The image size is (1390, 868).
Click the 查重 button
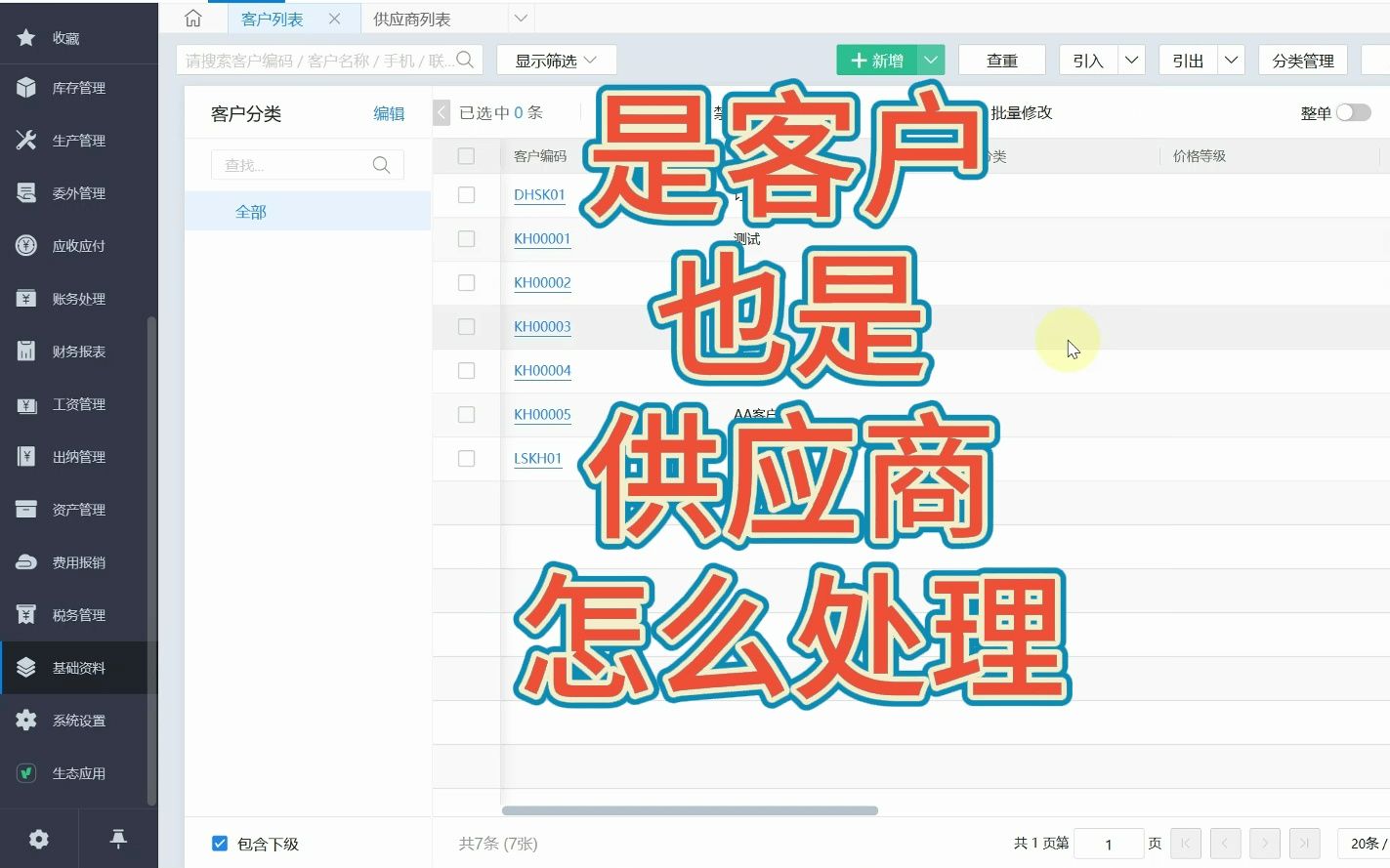[x=1002, y=61]
